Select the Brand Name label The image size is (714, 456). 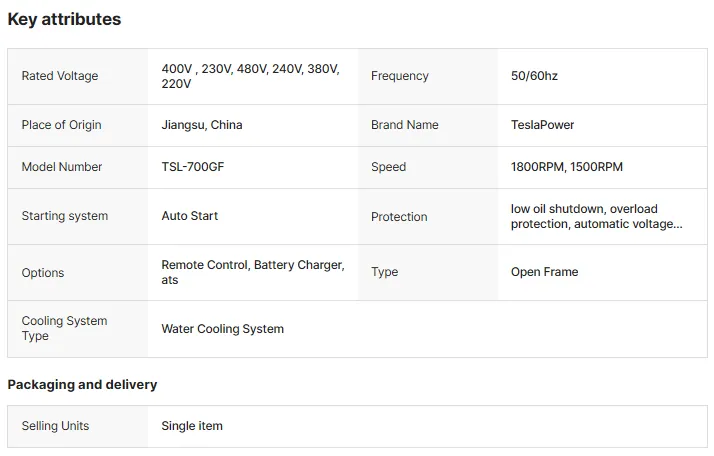pos(404,125)
